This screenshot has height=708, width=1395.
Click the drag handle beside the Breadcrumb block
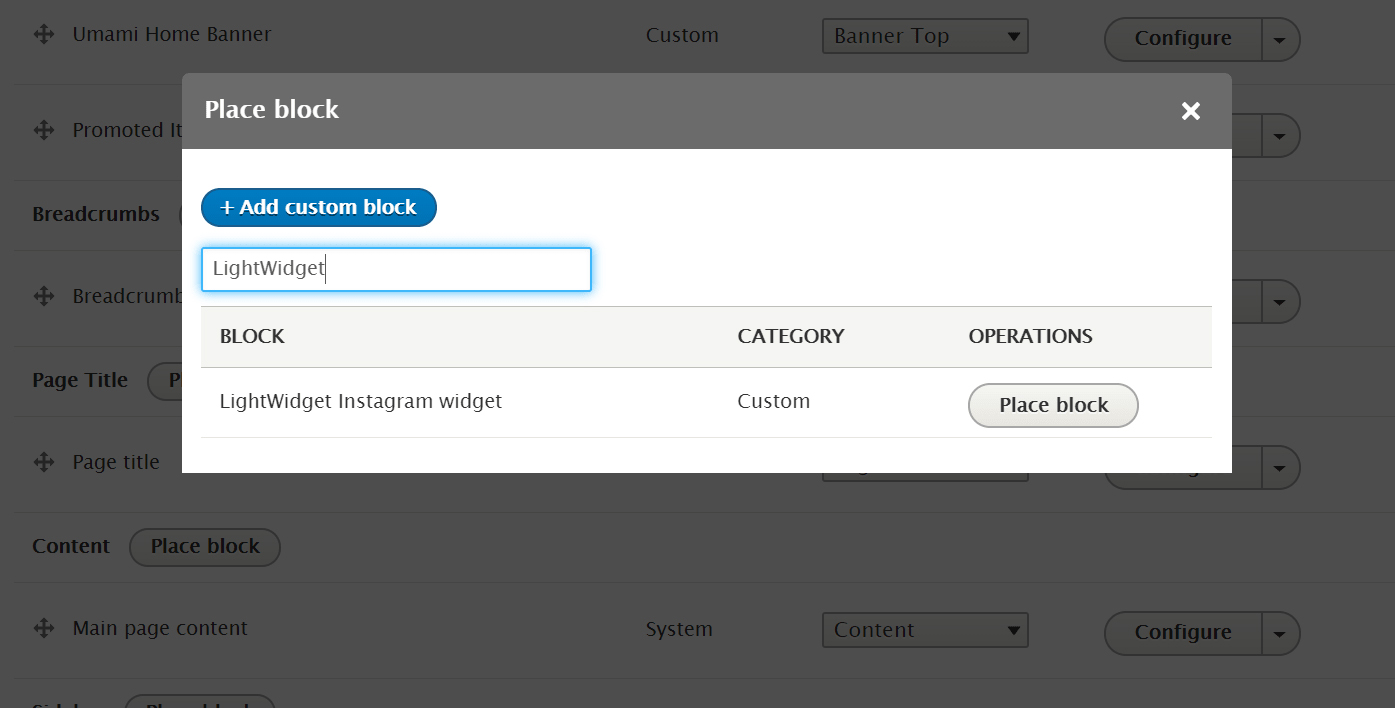tap(43, 296)
